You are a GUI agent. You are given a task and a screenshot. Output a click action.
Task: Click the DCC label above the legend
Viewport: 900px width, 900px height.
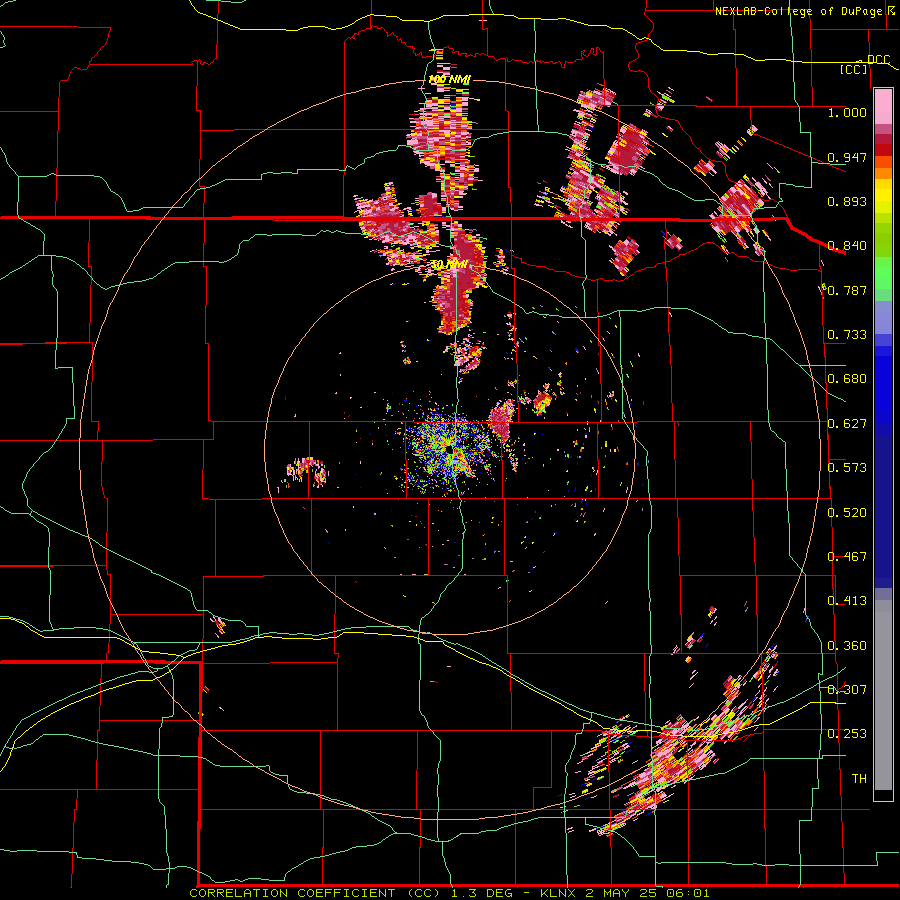[878, 60]
